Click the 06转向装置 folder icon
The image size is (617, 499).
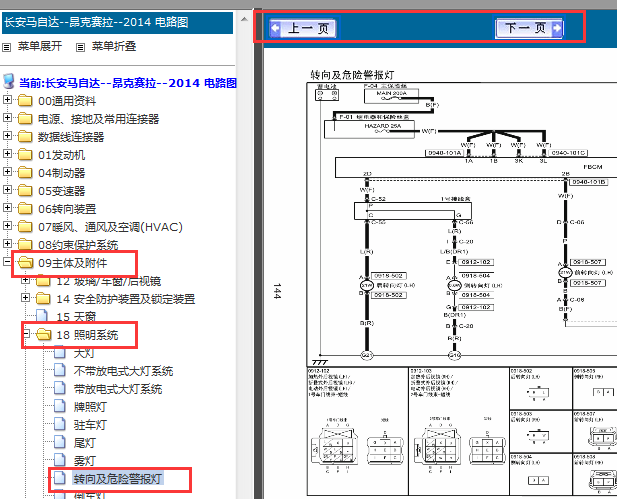point(25,209)
